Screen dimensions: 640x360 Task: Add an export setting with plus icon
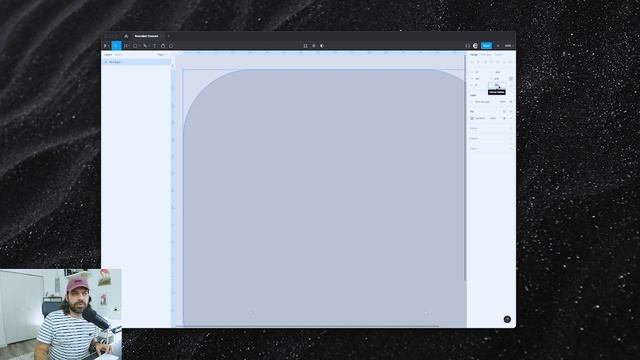pyautogui.click(x=511, y=149)
